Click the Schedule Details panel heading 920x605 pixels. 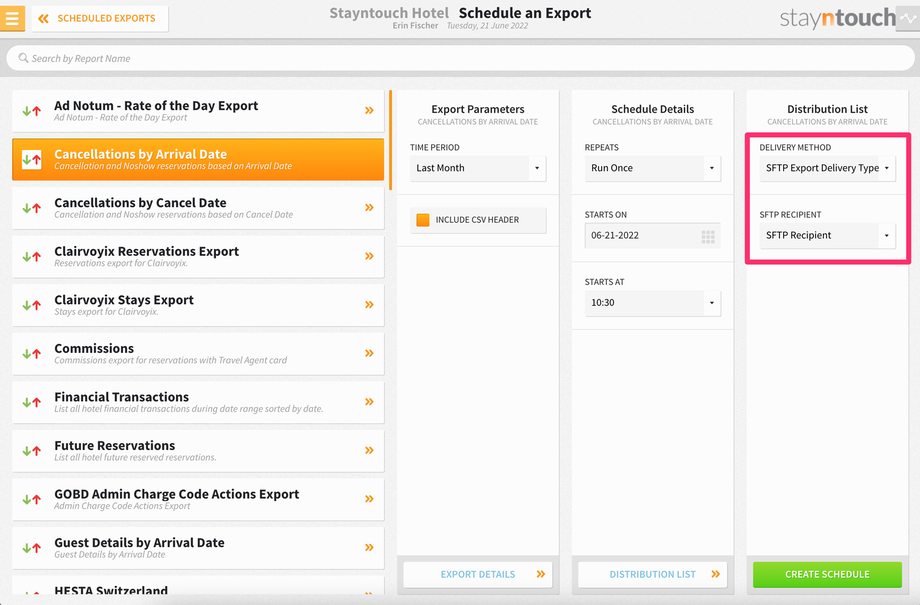pyautogui.click(x=652, y=109)
